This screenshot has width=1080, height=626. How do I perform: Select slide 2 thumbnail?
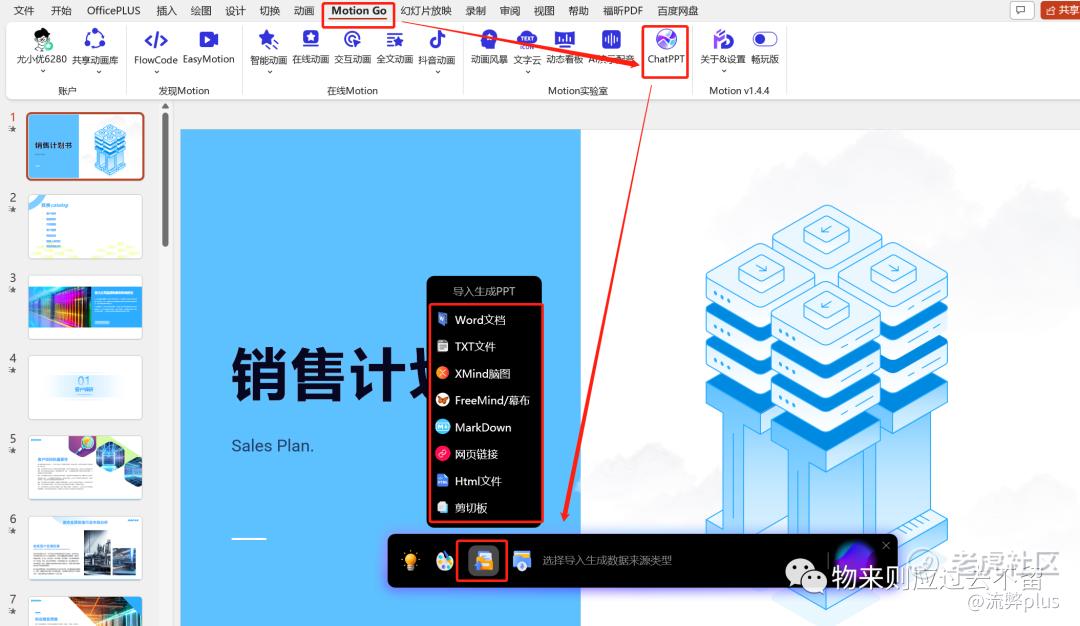(85, 227)
